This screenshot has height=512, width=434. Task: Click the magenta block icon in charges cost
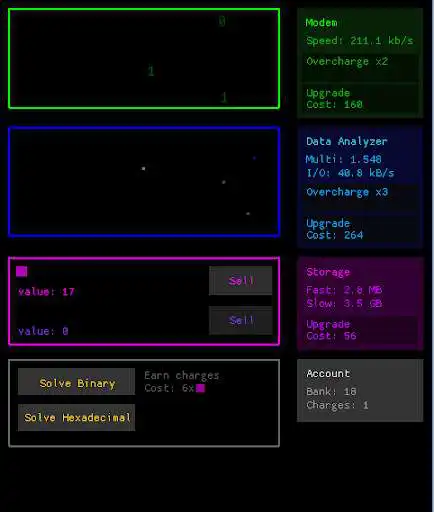[200, 388]
